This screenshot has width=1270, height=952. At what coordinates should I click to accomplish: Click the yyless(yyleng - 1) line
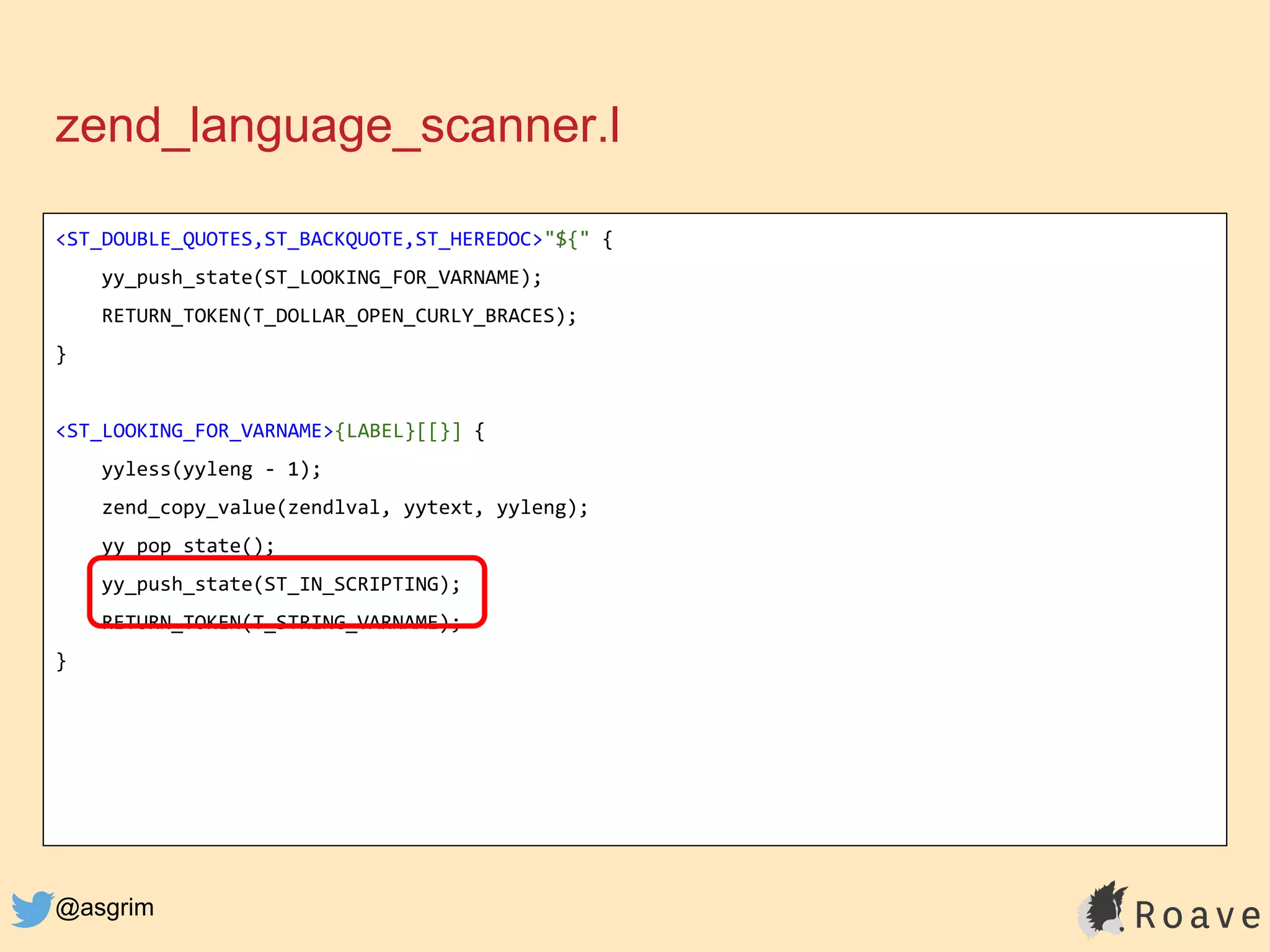tap(211, 469)
